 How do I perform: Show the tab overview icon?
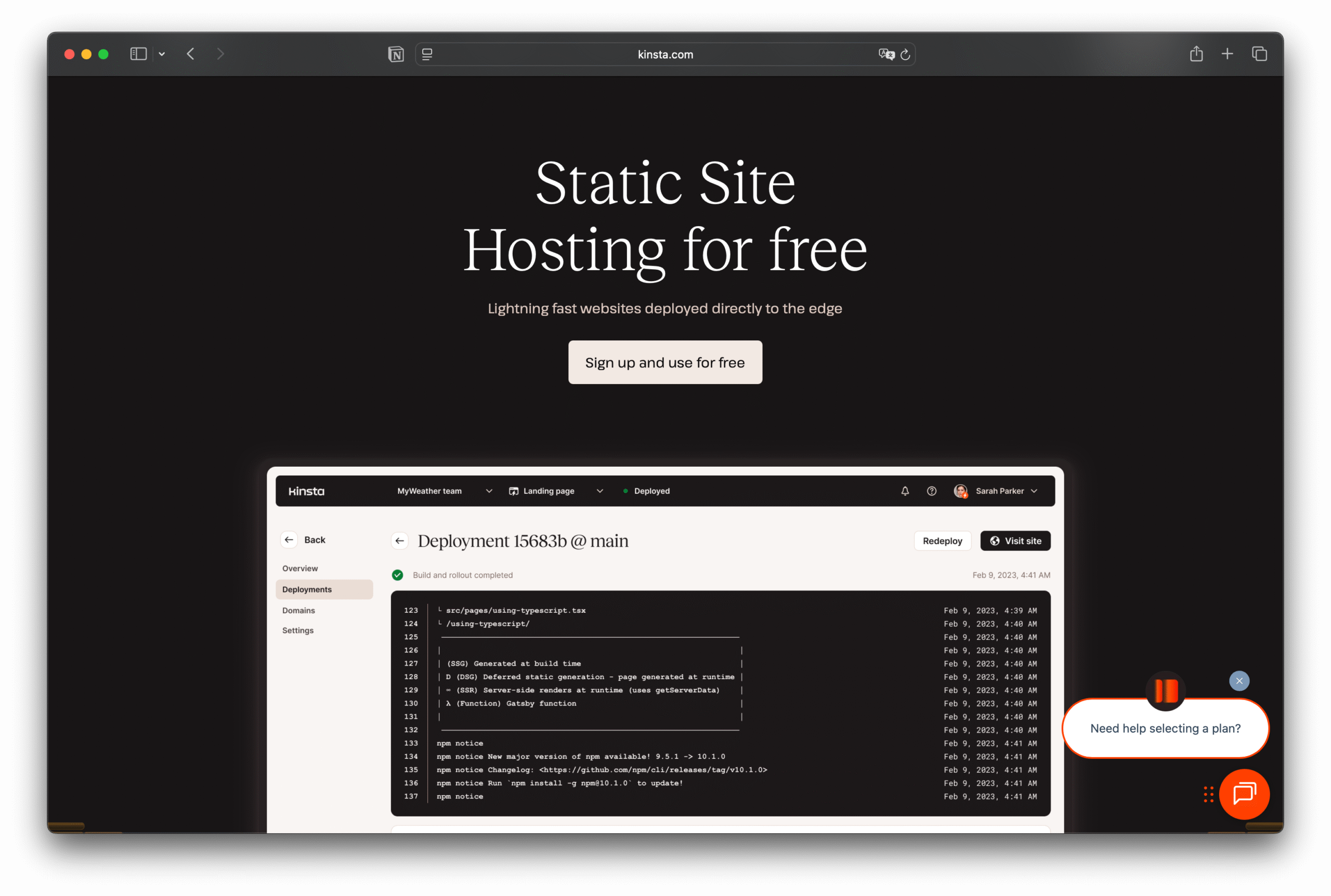pyautogui.click(x=1260, y=54)
